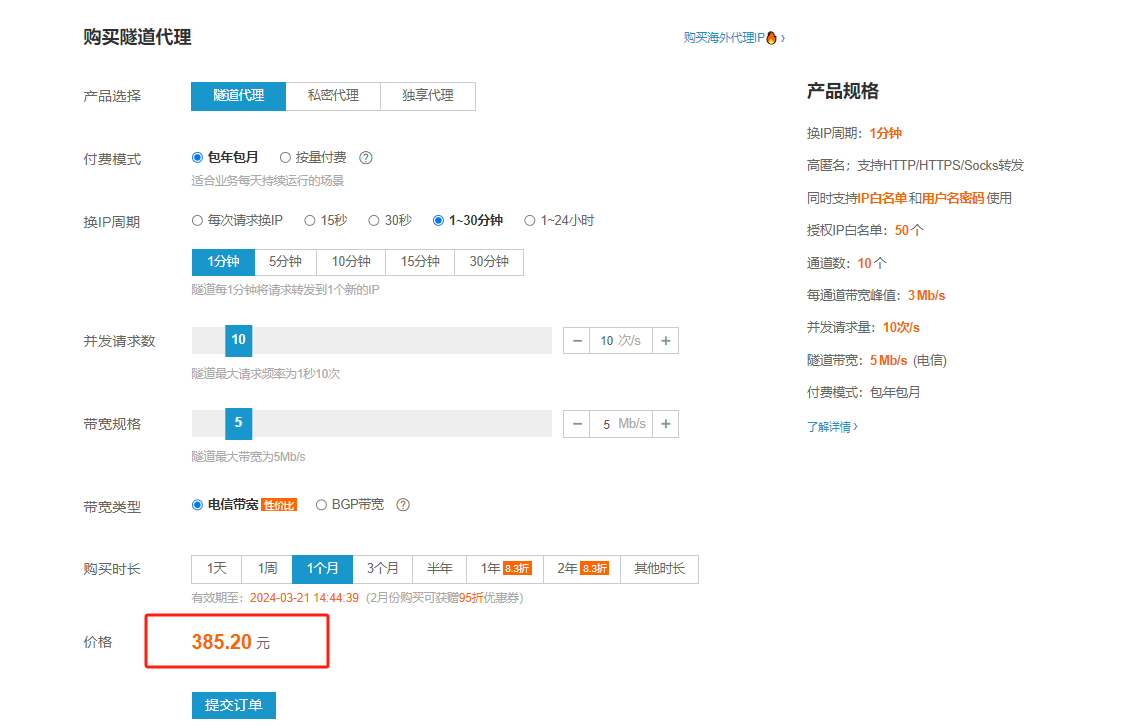Focus the 带宽规格 value field showing 5
Viewport: 1122px width, 726px height.
621,424
